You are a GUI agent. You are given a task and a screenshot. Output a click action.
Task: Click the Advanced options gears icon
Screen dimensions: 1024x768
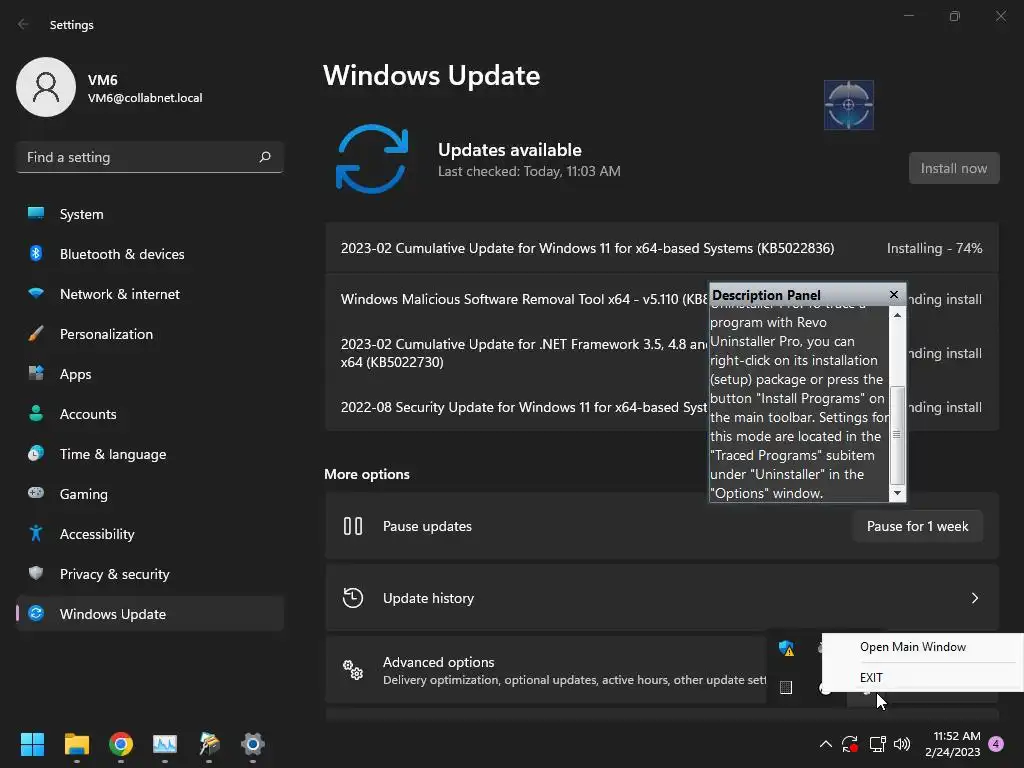coord(353,670)
